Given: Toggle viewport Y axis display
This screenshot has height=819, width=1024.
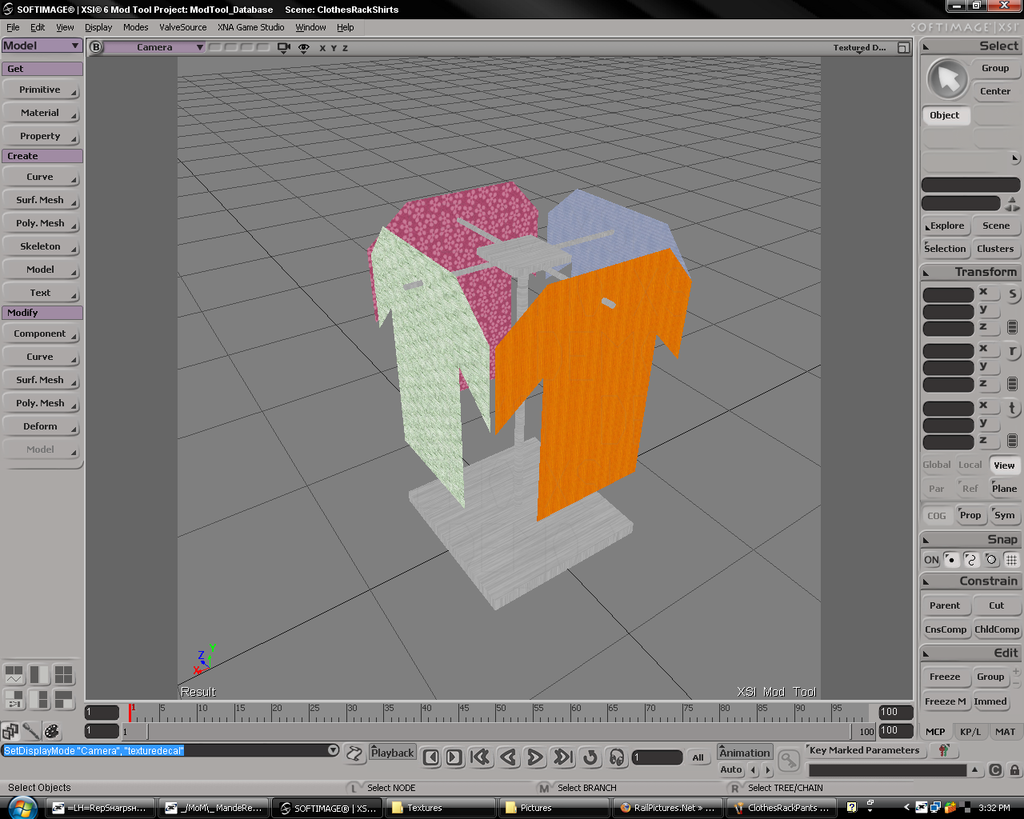Looking at the screenshot, I should 334,48.
